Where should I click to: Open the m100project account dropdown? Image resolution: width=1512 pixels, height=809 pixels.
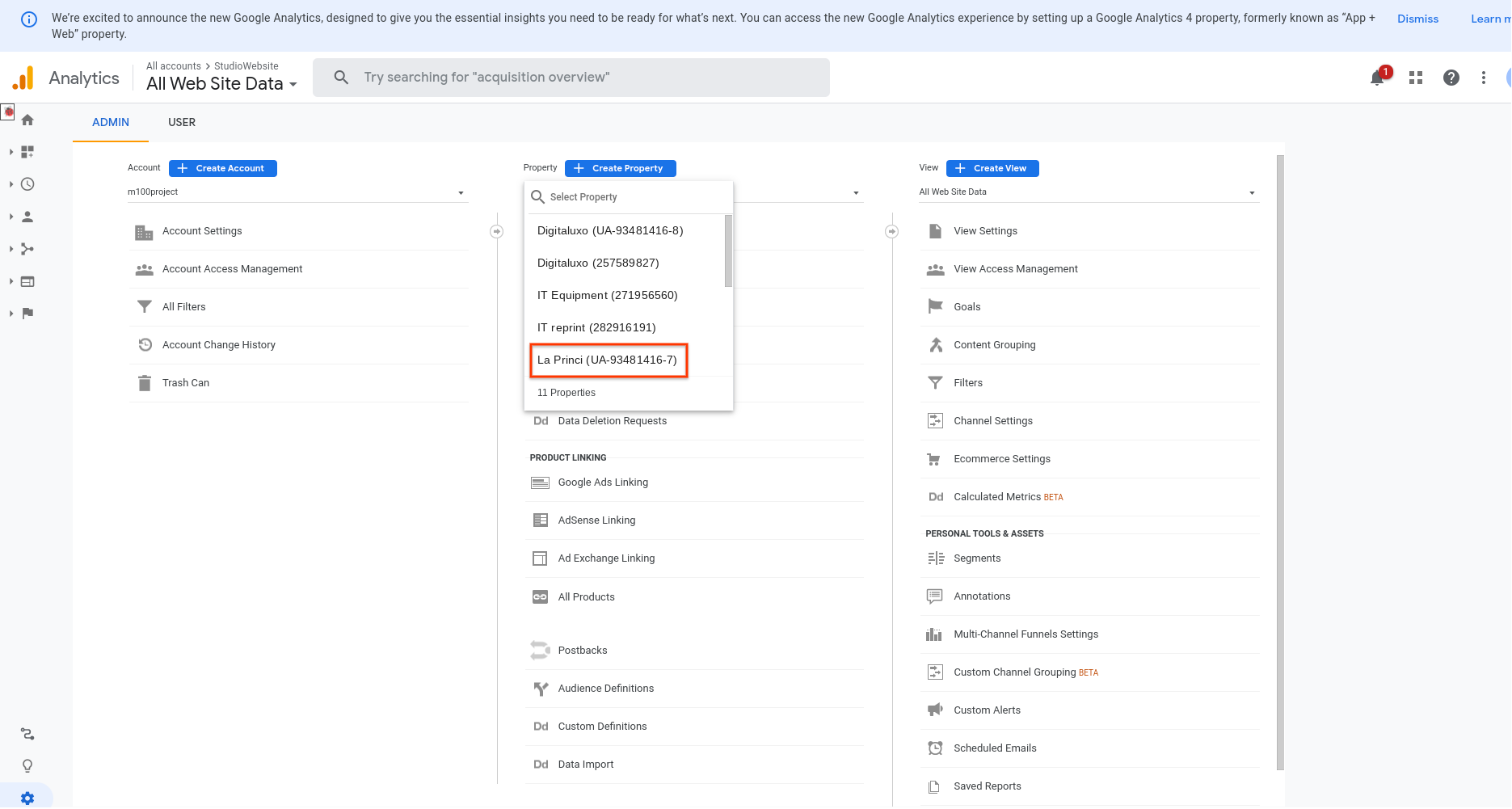click(x=297, y=192)
